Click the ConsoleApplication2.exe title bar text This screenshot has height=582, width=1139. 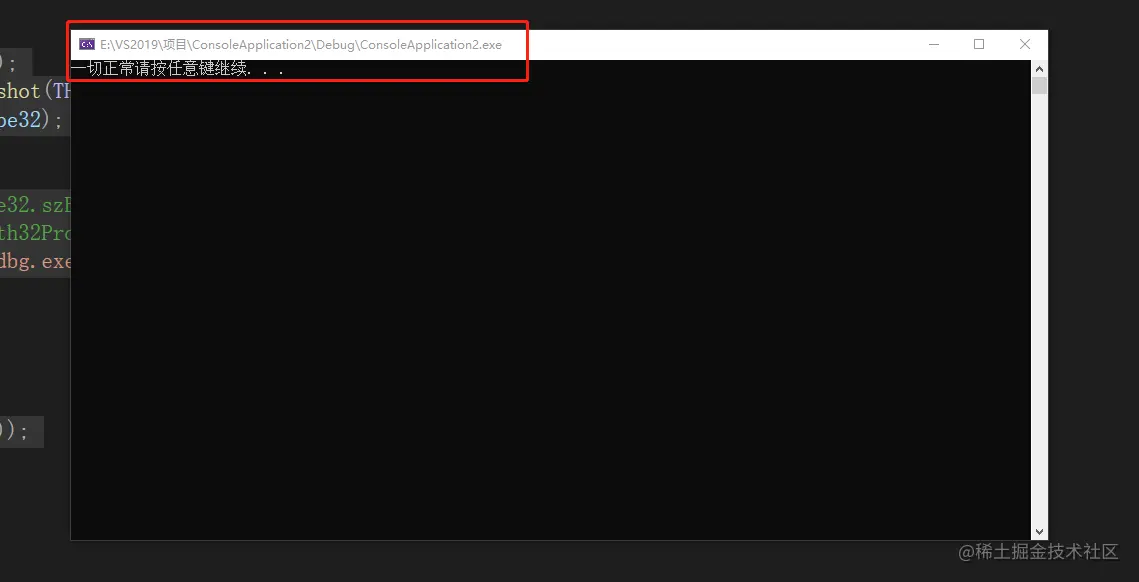tap(301, 44)
